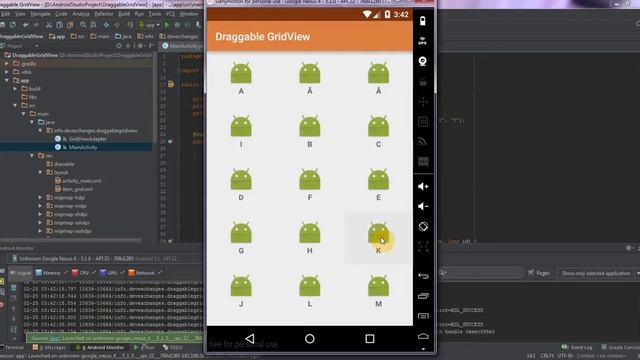The image size is (640, 360).
Task: Open the Refactor menu
Action: pos(104,14)
